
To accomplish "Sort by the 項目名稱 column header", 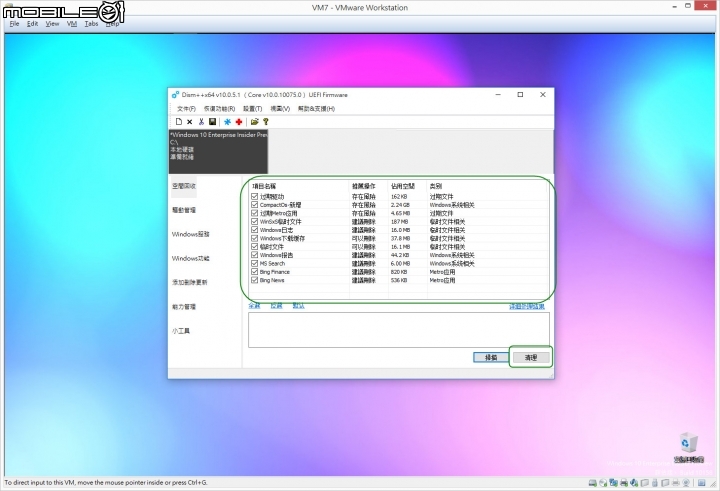I will [x=299, y=186].
